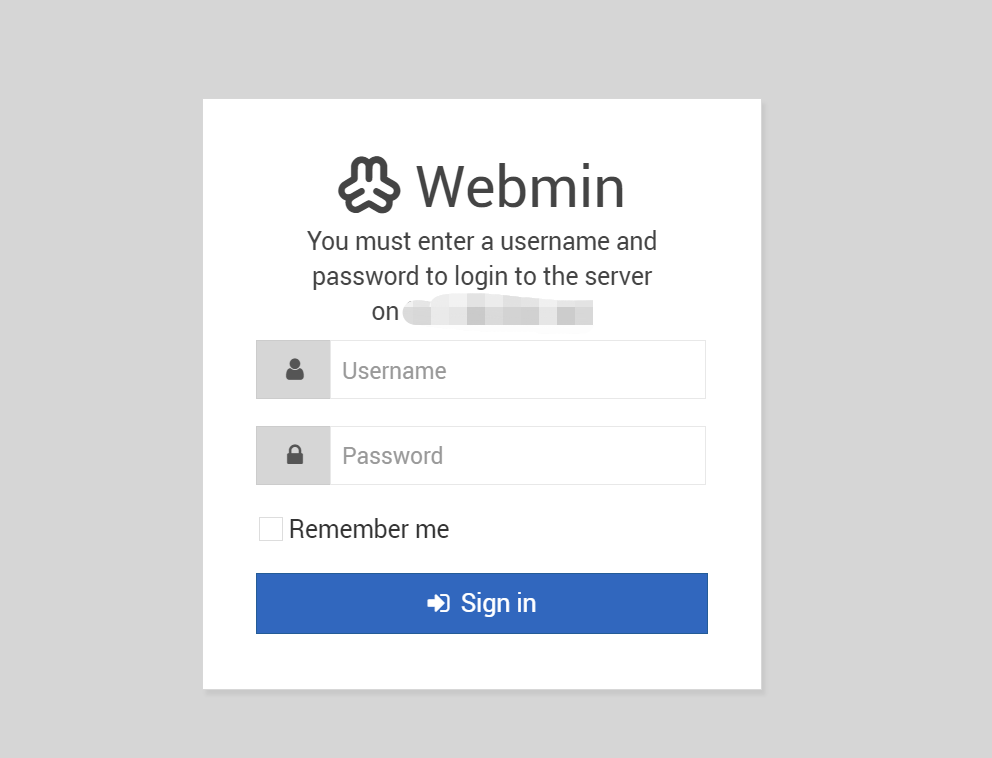Click empty white space above the Webmin logo
Viewport: 992px width, 758px height.
tap(482, 125)
